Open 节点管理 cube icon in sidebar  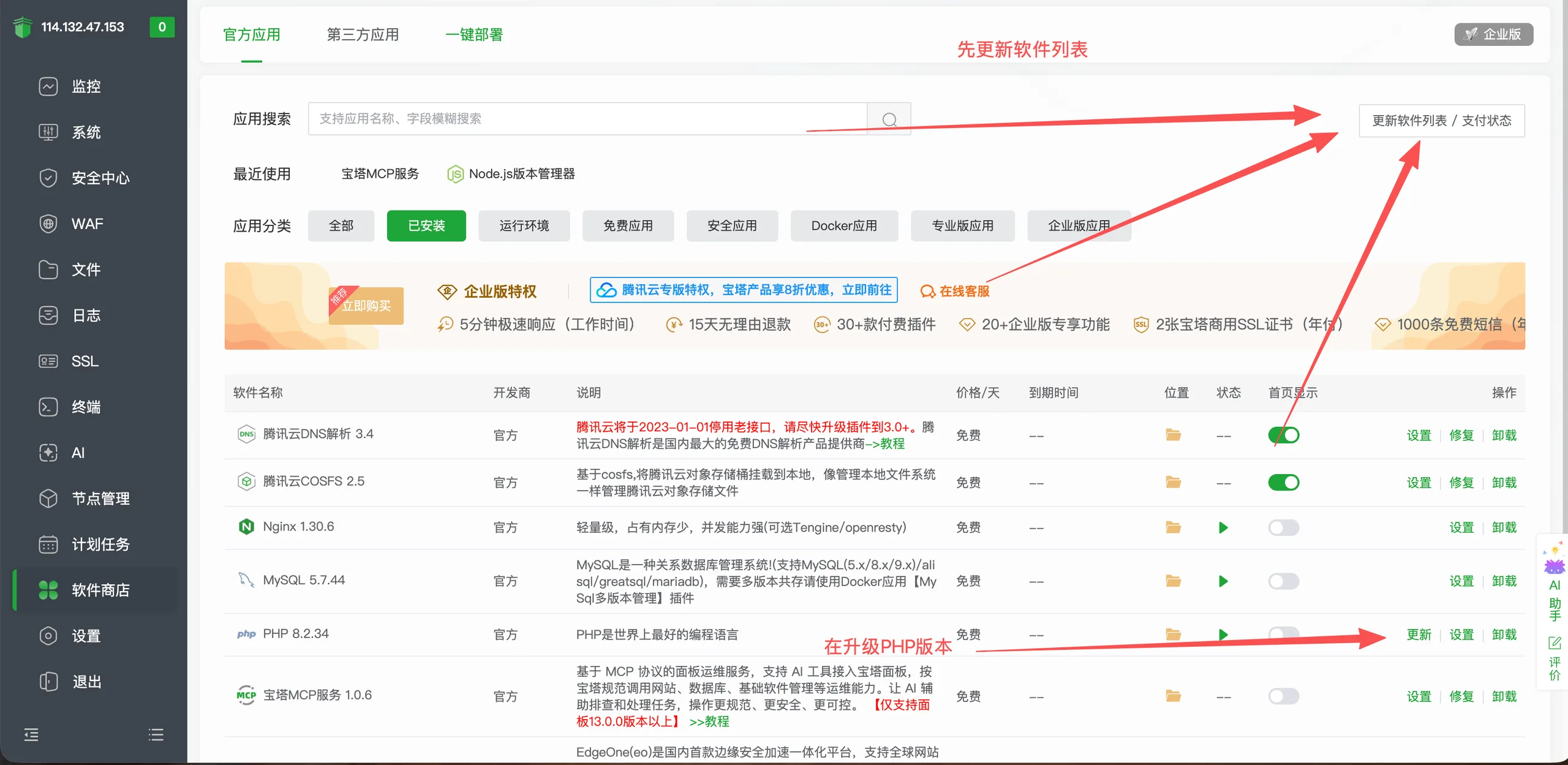click(48, 499)
